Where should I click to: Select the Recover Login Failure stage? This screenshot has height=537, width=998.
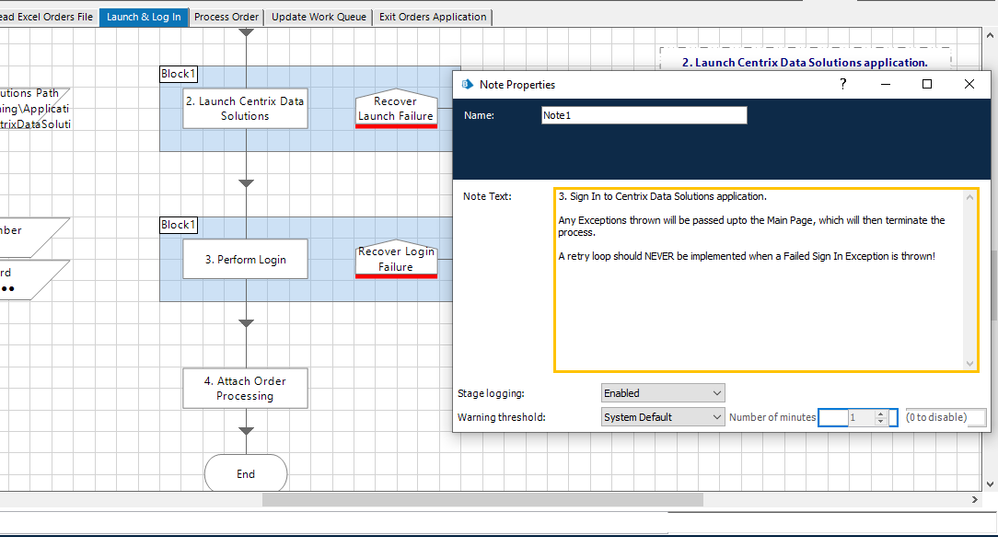click(x=396, y=259)
